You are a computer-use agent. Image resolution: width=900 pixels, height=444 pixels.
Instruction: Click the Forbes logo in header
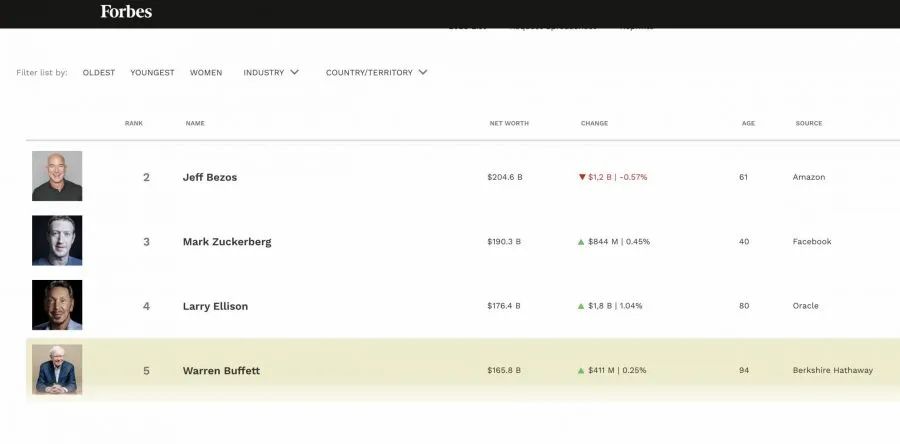click(126, 12)
